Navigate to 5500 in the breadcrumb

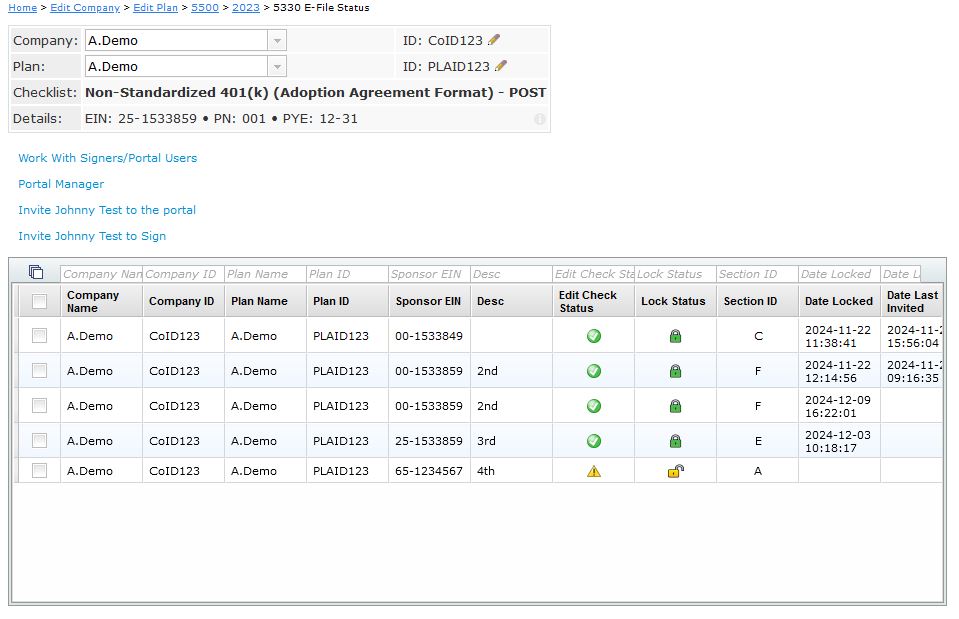click(205, 8)
